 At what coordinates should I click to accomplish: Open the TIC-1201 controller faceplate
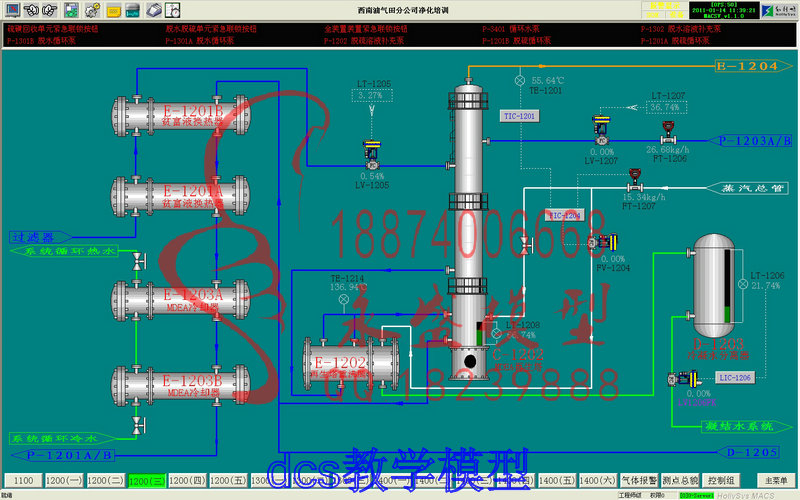tap(519, 116)
